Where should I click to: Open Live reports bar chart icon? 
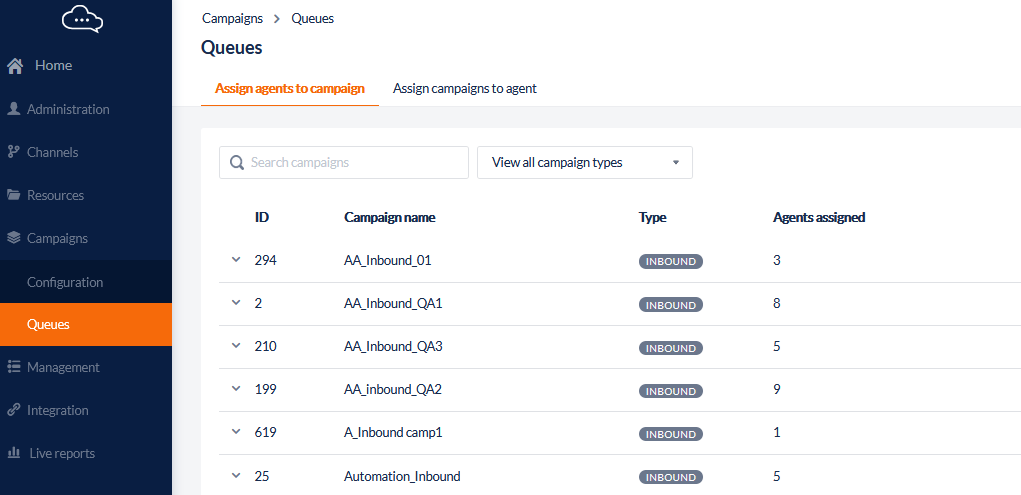tap(13, 453)
